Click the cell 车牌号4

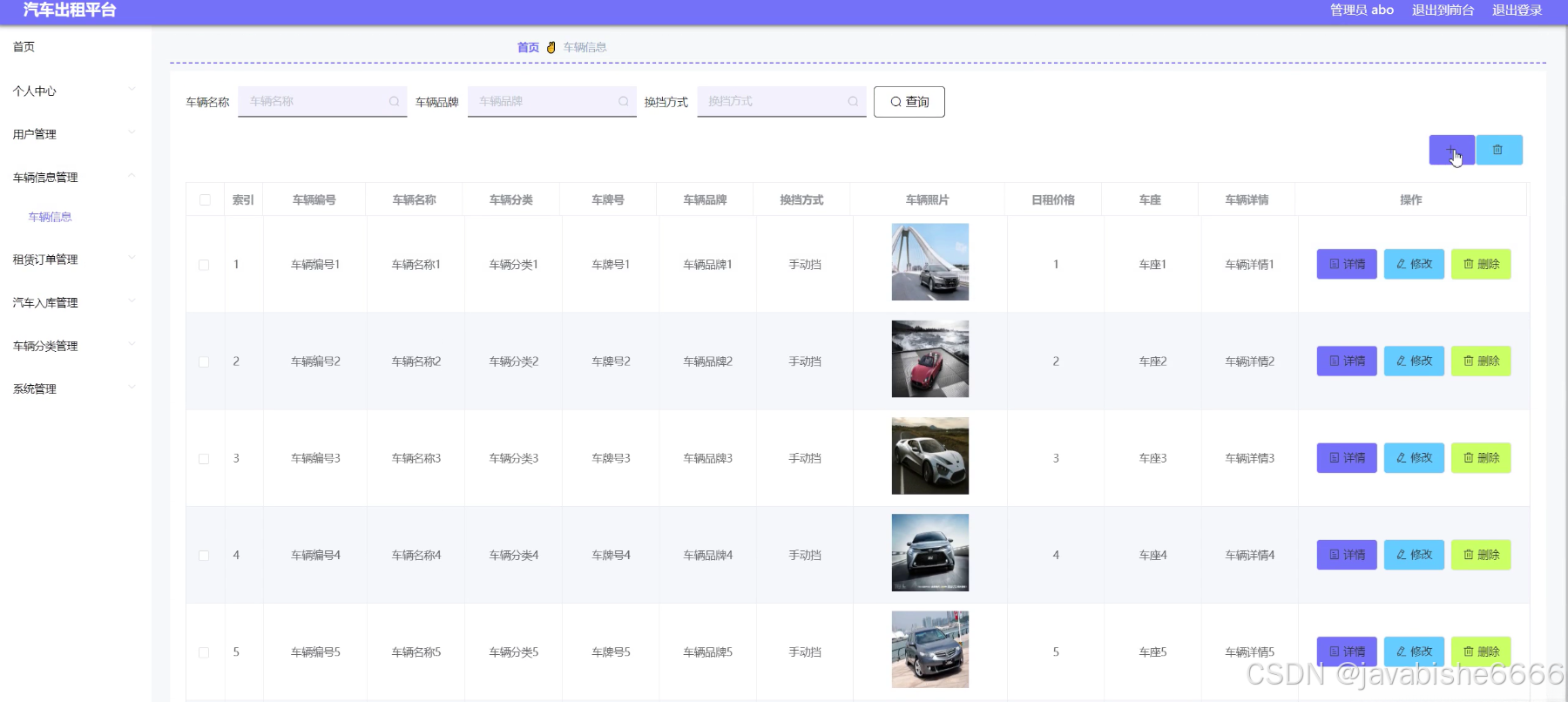pyautogui.click(x=611, y=555)
